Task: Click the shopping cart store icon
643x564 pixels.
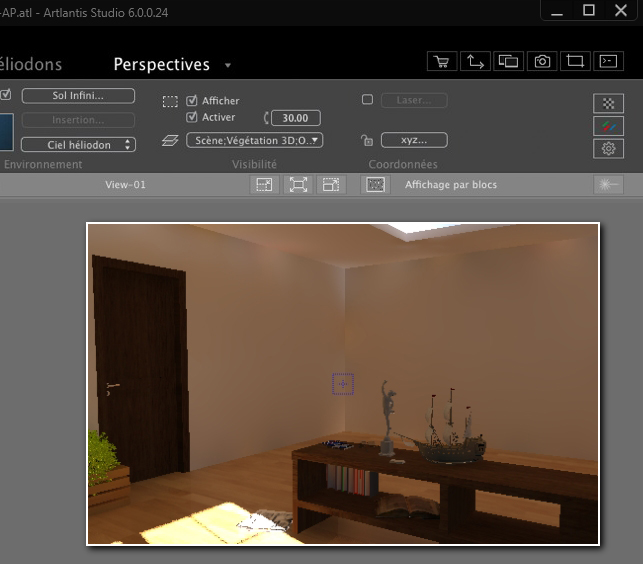Action: click(x=441, y=62)
